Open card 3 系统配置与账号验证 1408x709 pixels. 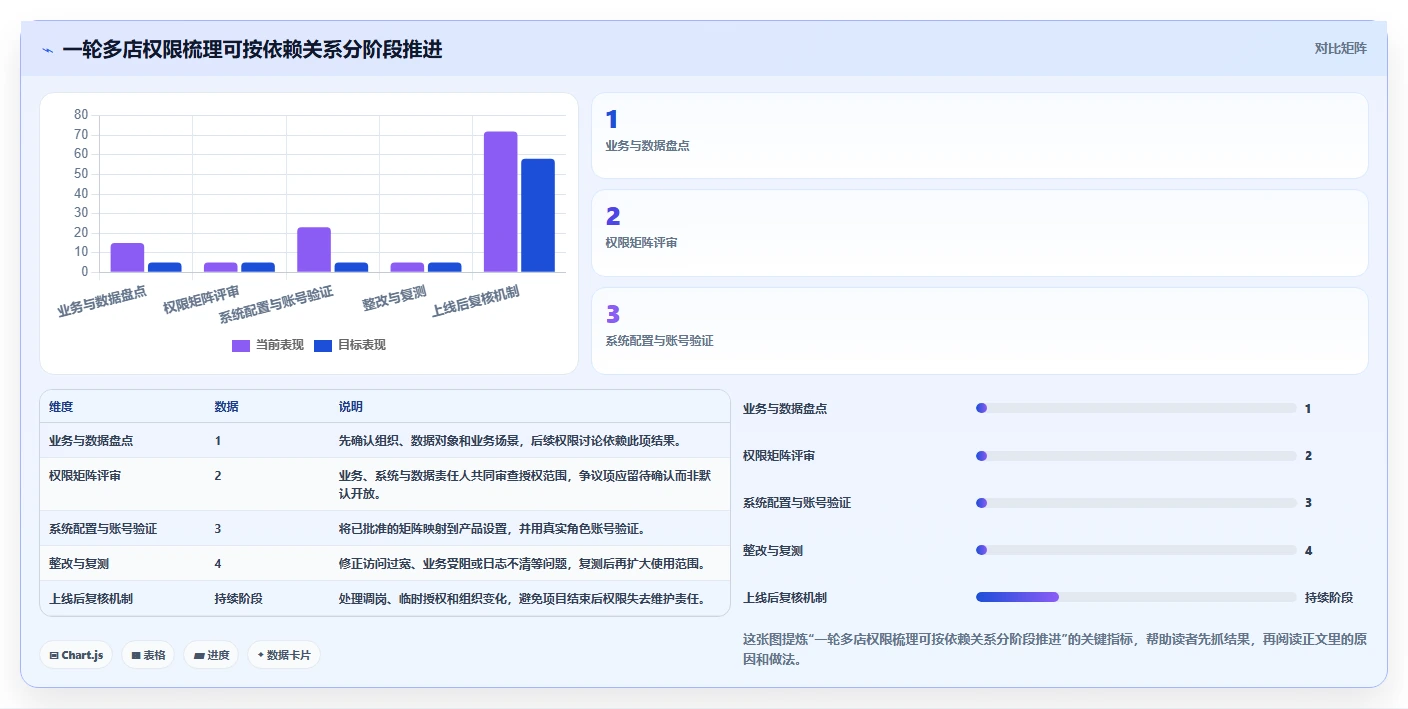[980, 331]
